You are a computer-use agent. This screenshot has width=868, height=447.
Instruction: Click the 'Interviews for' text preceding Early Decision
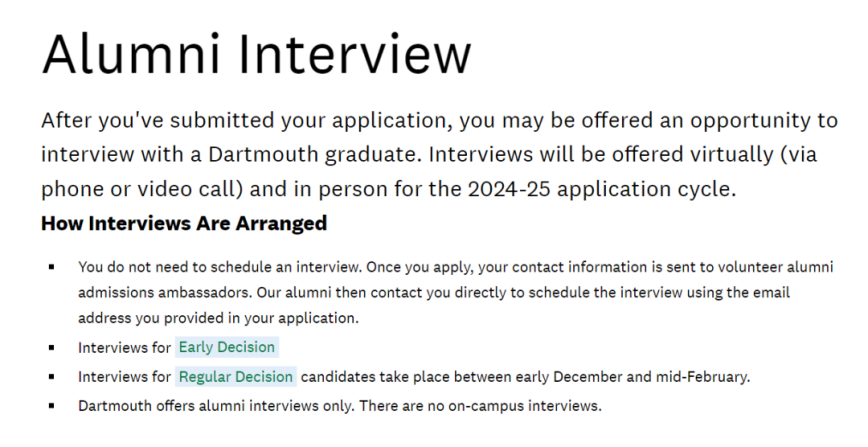pyautogui.click(x=125, y=348)
